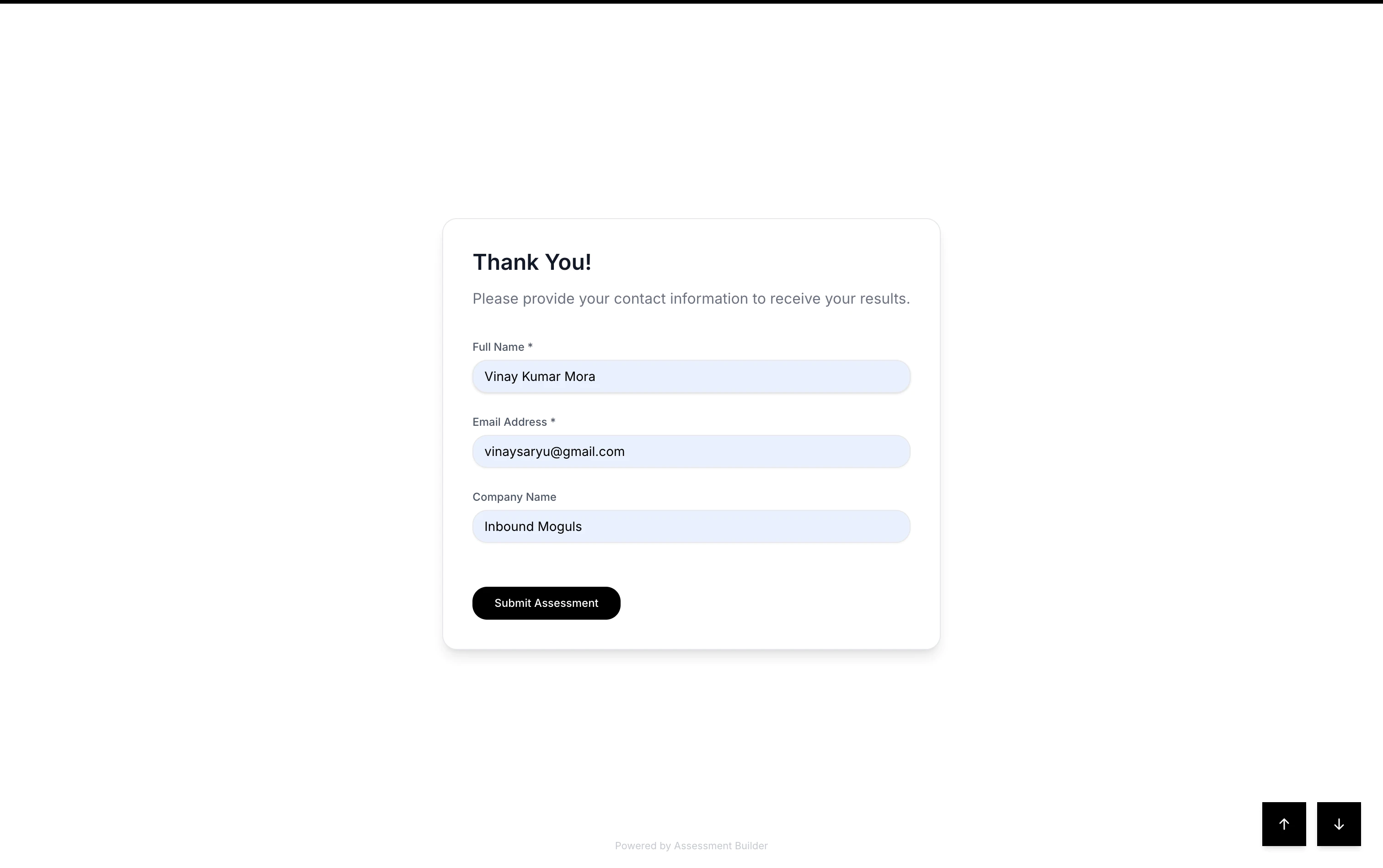Click the "Thank You!" heading

click(531, 263)
